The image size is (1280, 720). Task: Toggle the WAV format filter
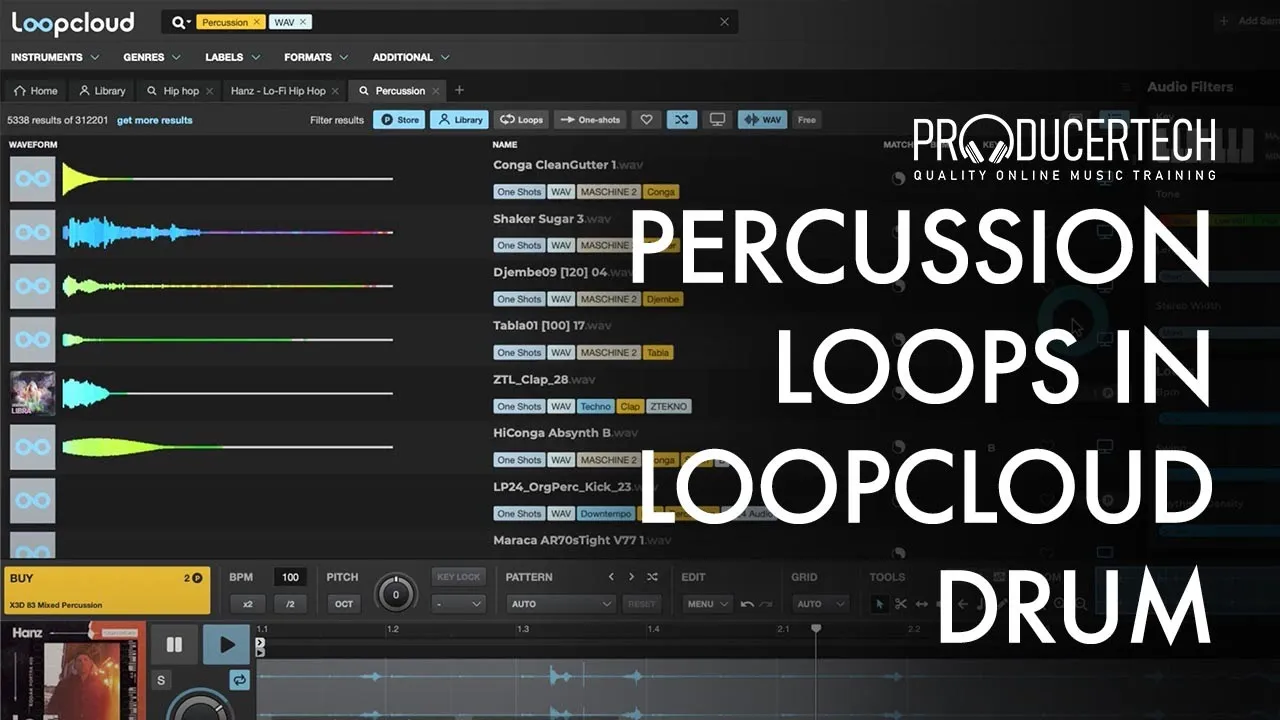point(762,120)
